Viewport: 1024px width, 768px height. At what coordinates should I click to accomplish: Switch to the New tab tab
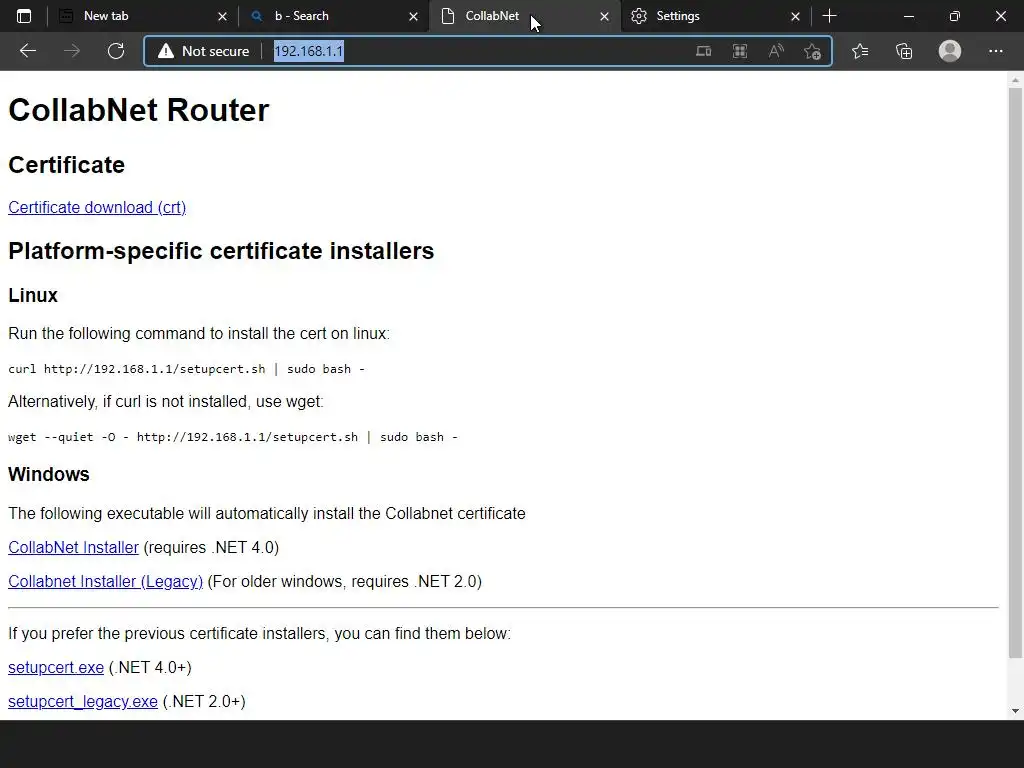tap(142, 16)
